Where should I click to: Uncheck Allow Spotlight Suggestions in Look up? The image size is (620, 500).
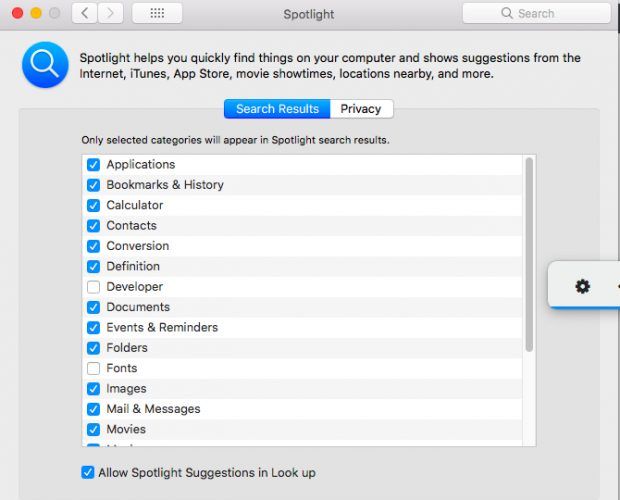88,472
